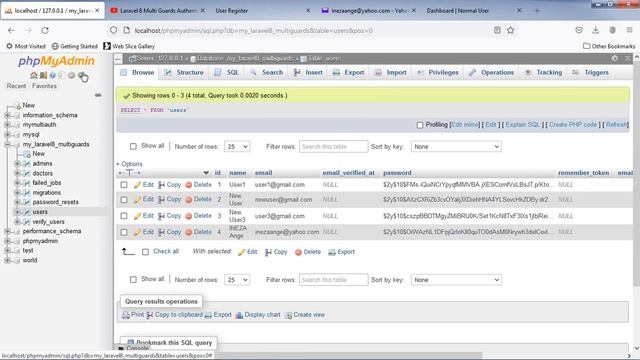The image size is (640, 360).
Task: Click lower Filter rows search field
Action: pos(333,280)
